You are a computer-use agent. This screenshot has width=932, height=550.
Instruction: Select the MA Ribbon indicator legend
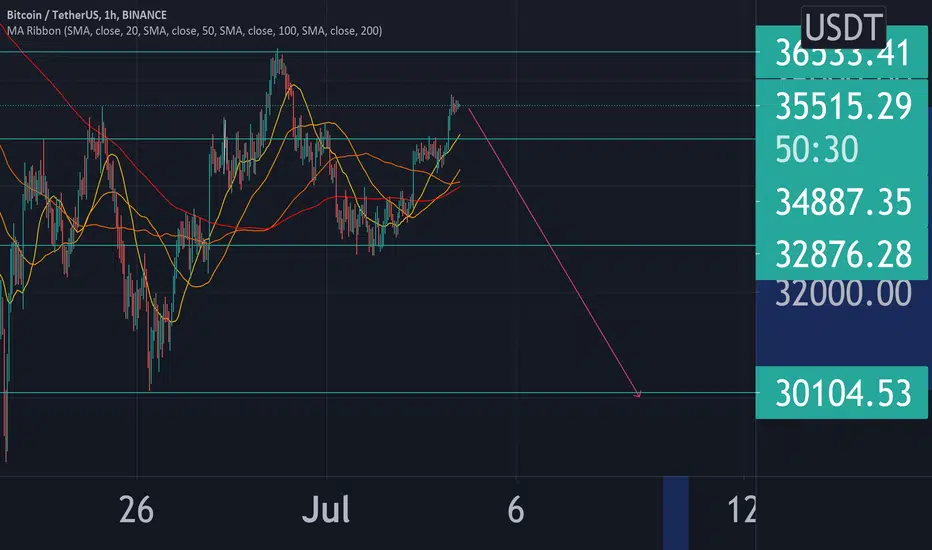(200, 31)
